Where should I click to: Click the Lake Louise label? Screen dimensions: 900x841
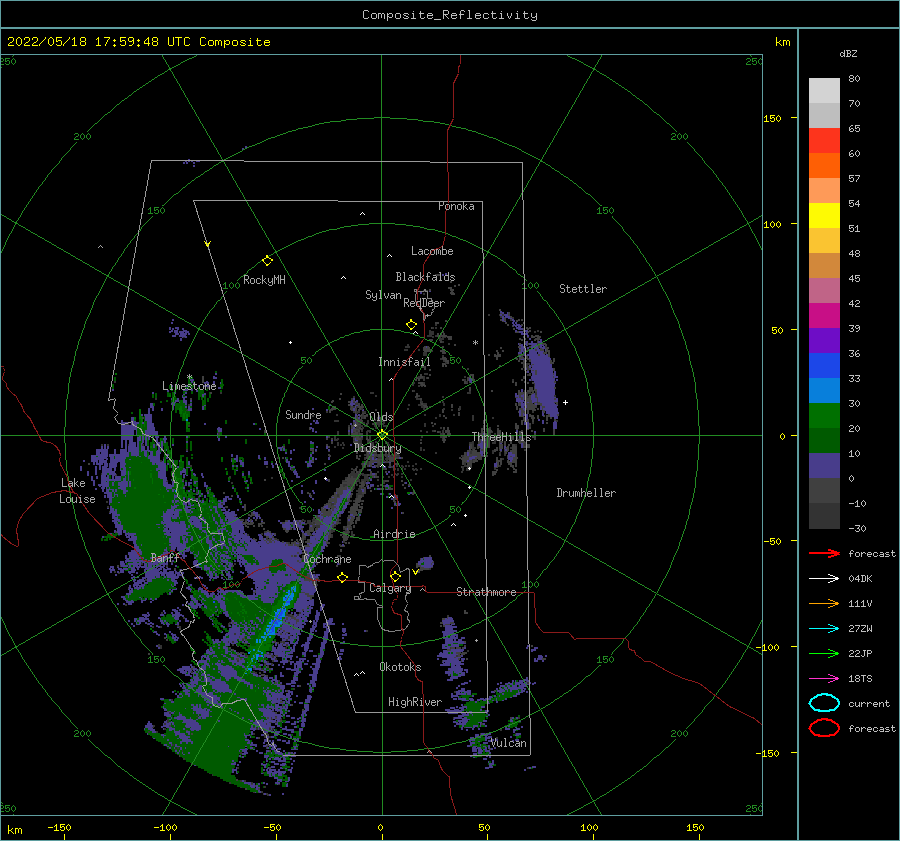pyautogui.click(x=77, y=491)
